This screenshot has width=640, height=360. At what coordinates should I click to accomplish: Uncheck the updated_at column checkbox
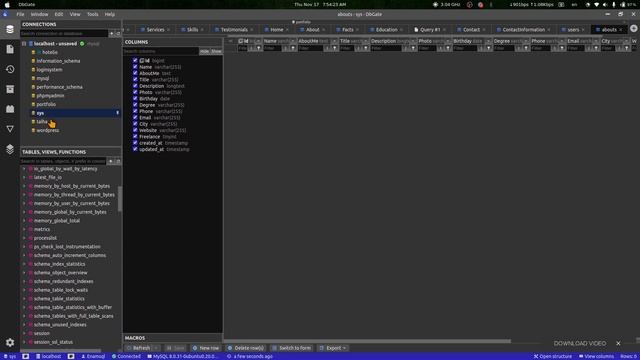point(135,149)
